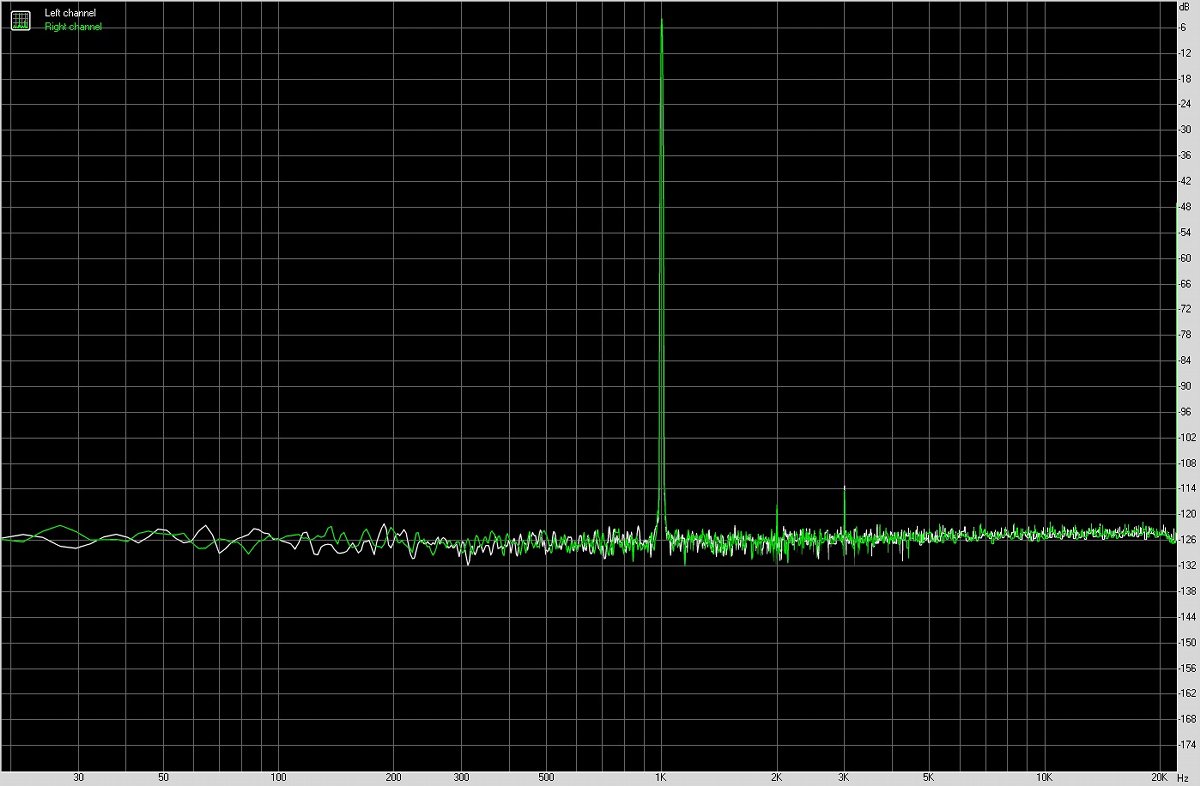Click the "-120" dB scale value
Screen dimensions: 1200x786
pos(1187,514)
